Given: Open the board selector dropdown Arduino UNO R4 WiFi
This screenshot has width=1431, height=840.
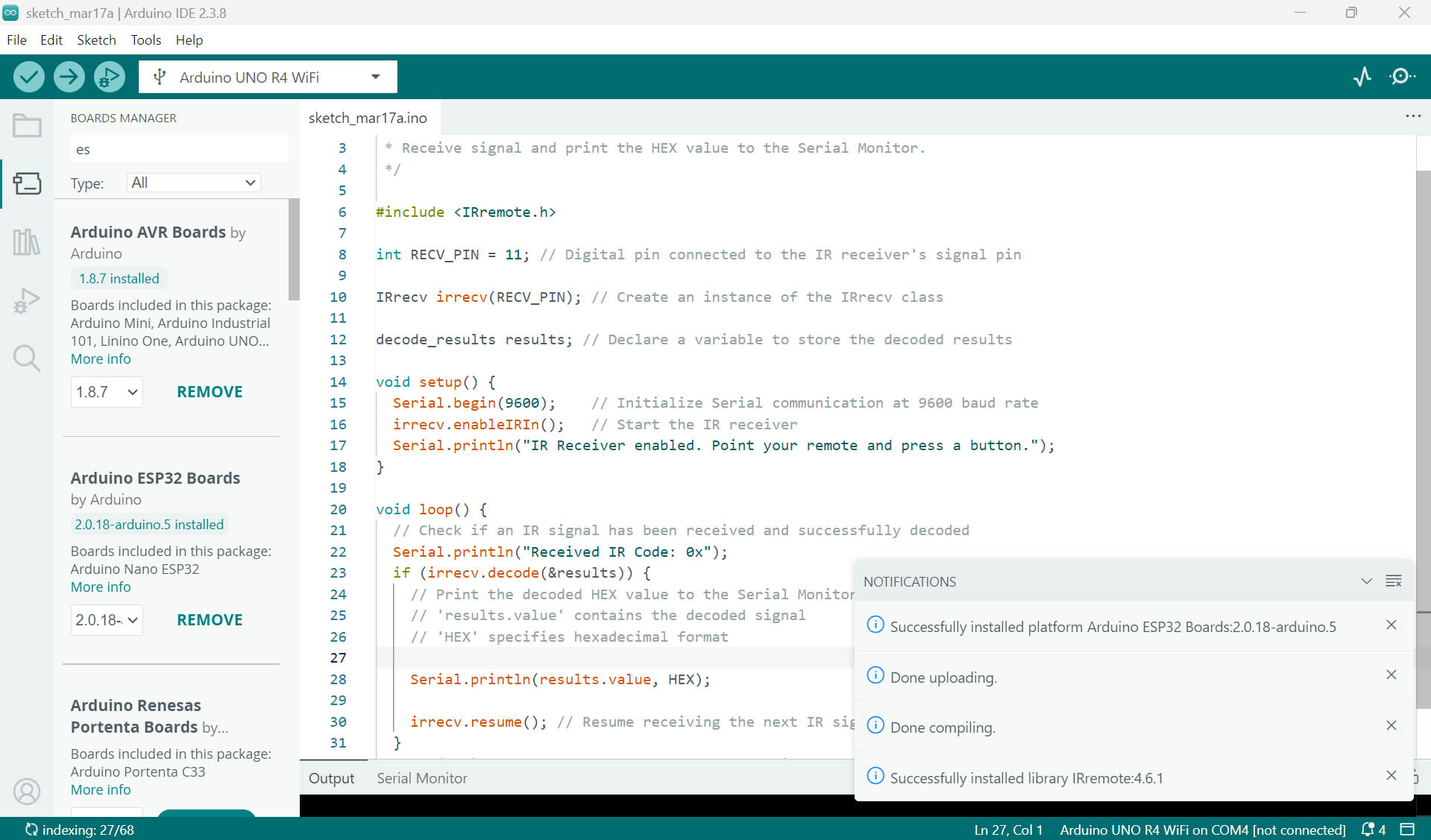Looking at the screenshot, I should tap(268, 77).
